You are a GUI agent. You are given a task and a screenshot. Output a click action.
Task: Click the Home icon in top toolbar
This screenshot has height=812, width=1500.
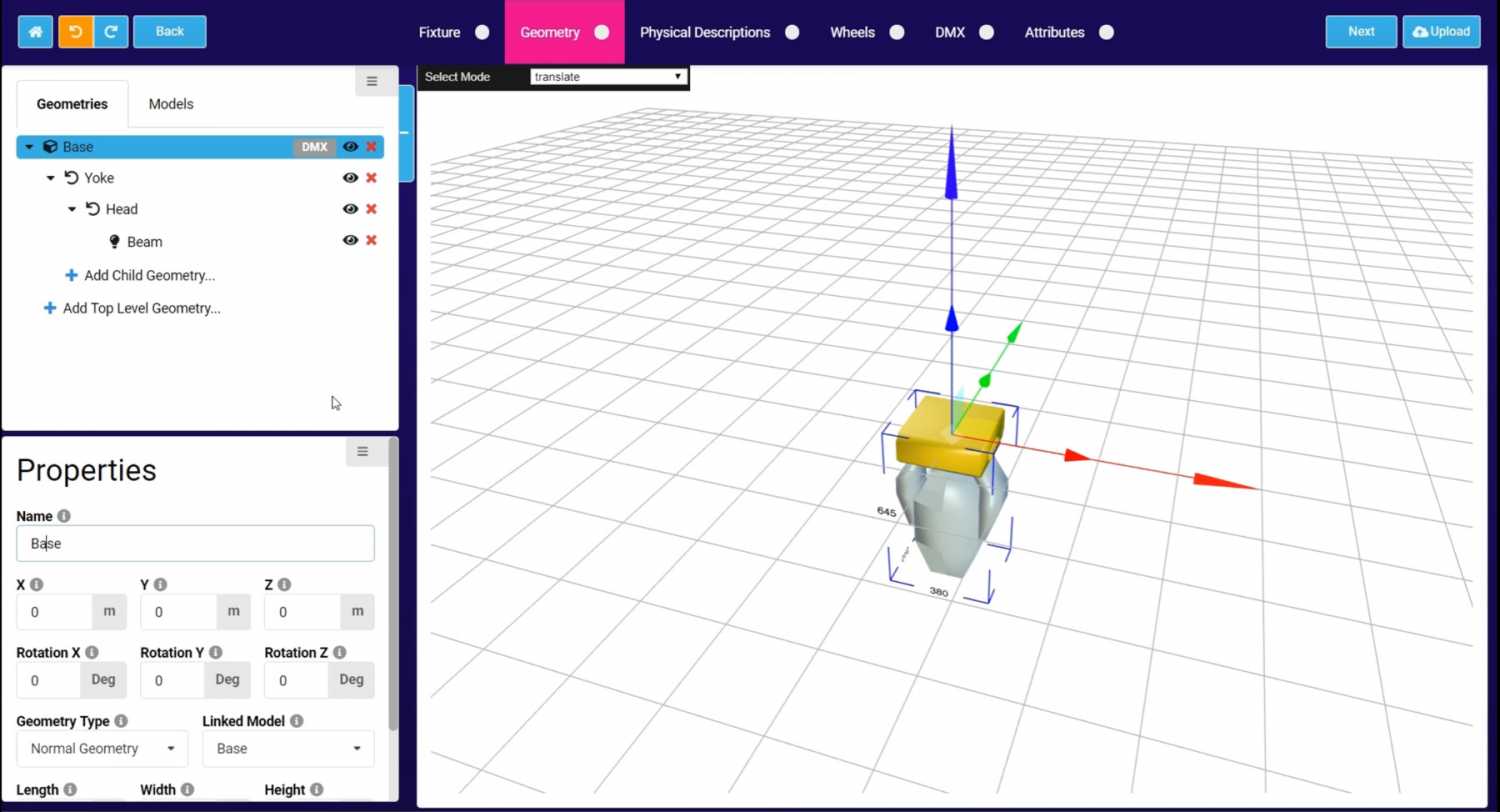point(34,31)
